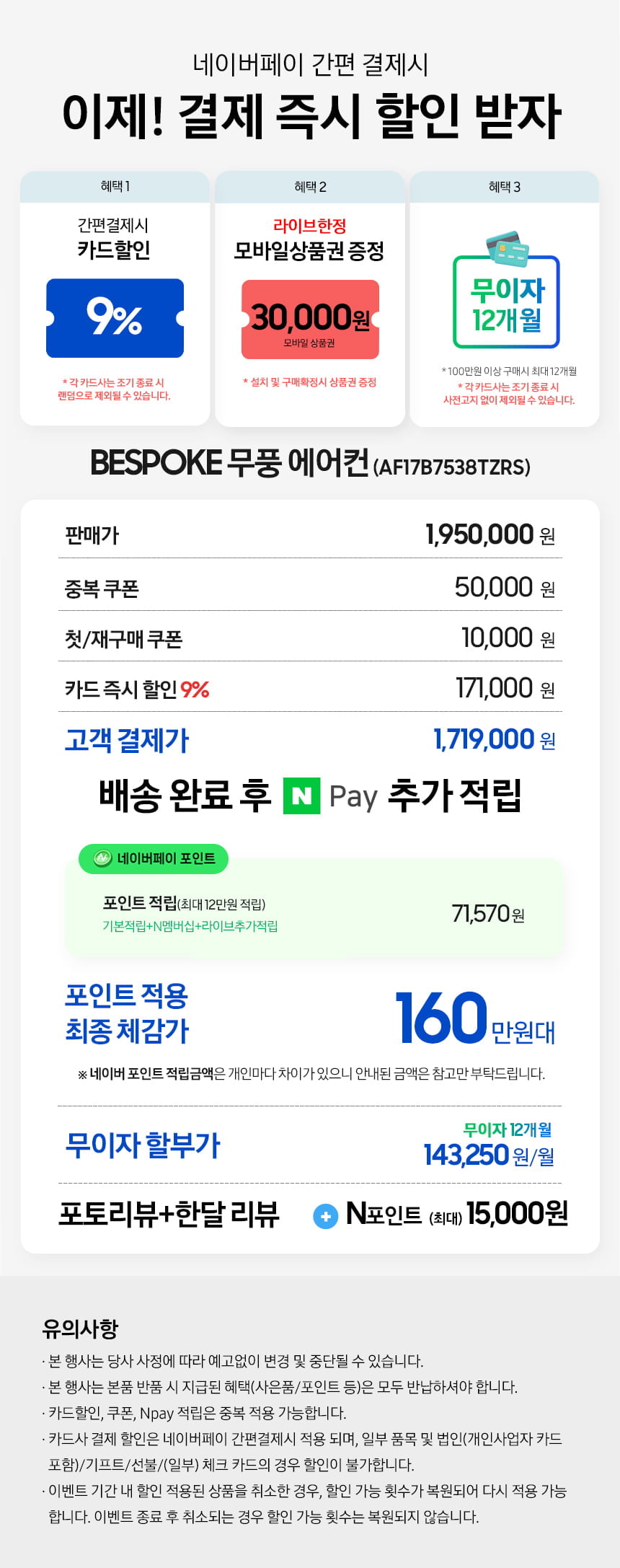The height and width of the screenshot is (1568, 620).
Task: Click the 첫/재구매 쿠폰 10,000원 row
Action: coord(310,638)
